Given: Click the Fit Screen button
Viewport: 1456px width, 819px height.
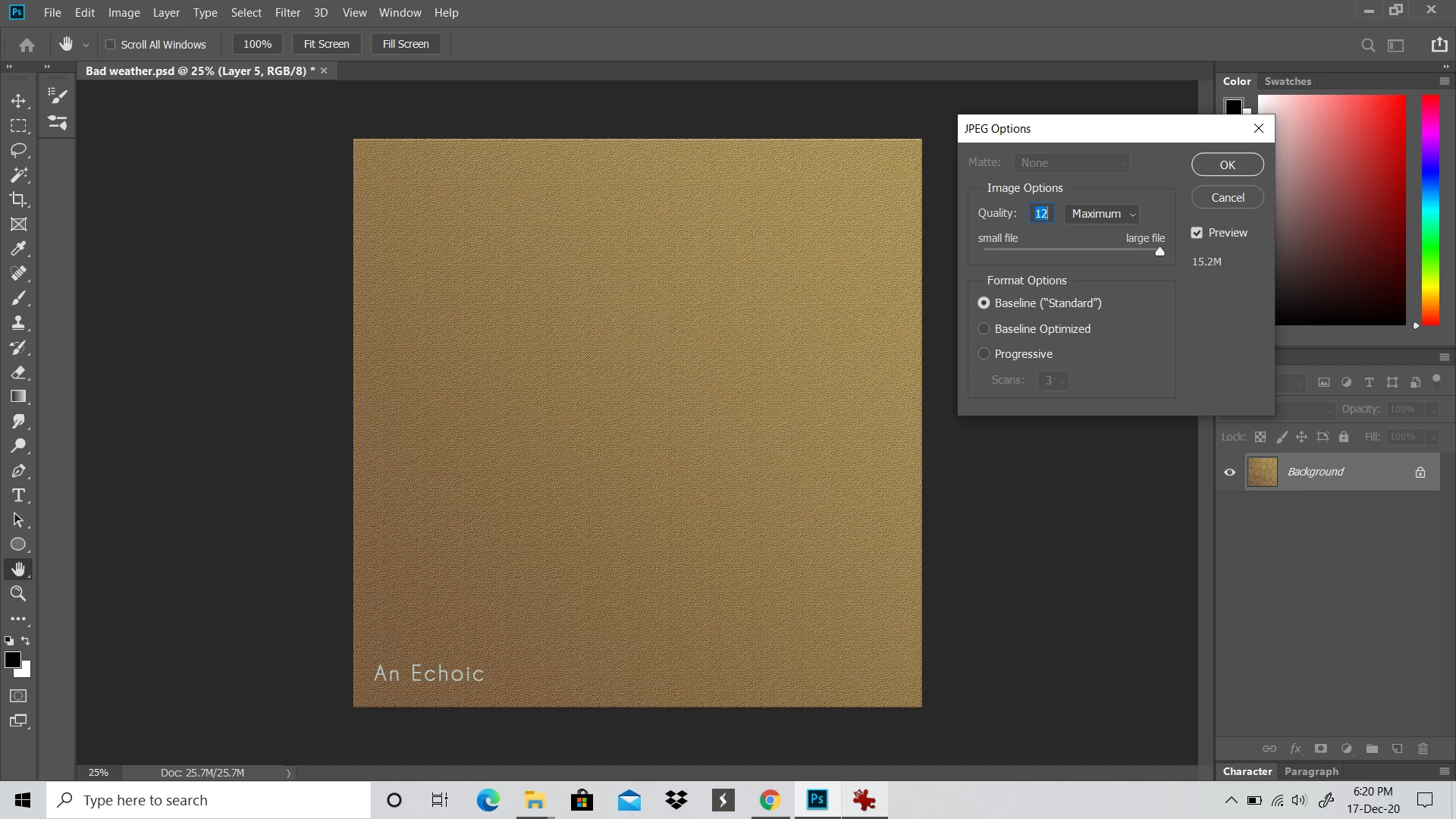Looking at the screenshot, I should (x=326, y=44).
